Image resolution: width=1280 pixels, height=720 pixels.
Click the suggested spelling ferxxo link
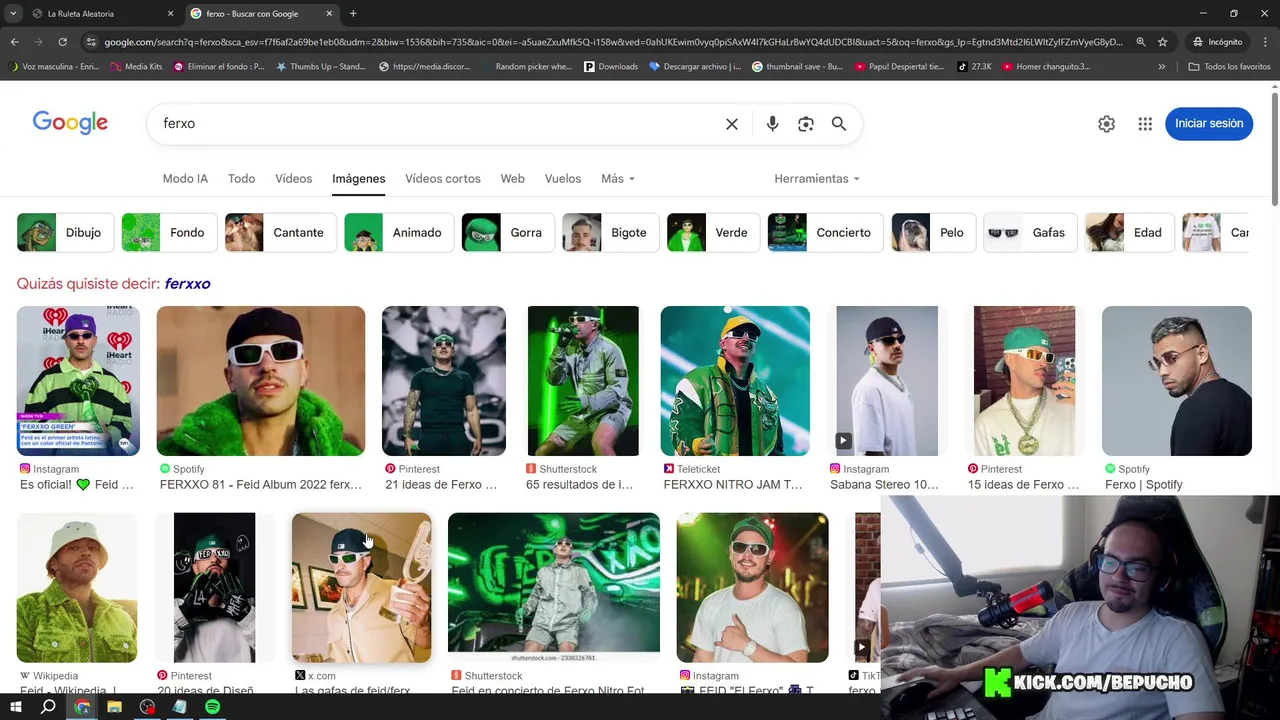click(x=187, y=284)
